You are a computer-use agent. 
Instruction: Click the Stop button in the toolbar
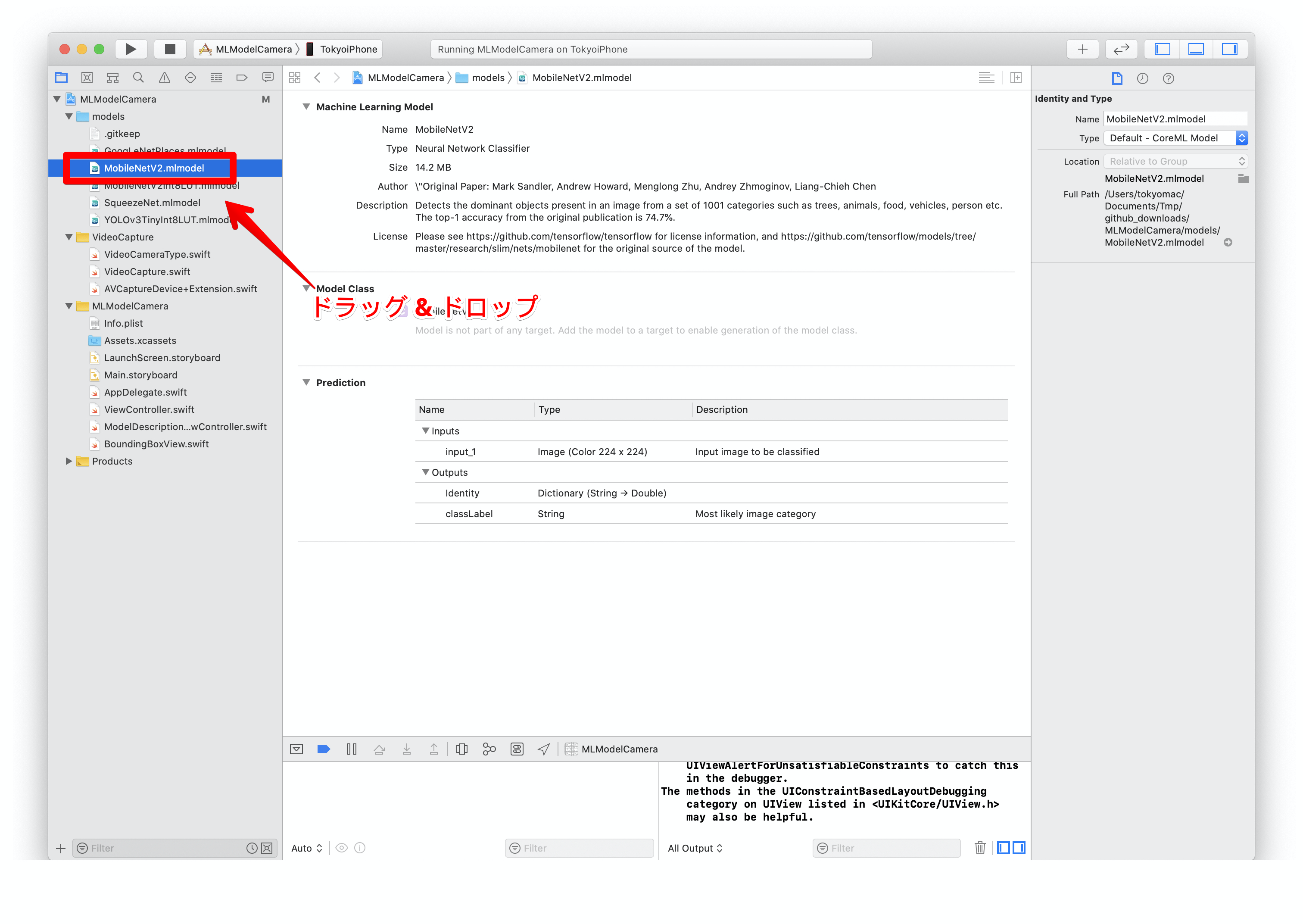tap(169, 49)
